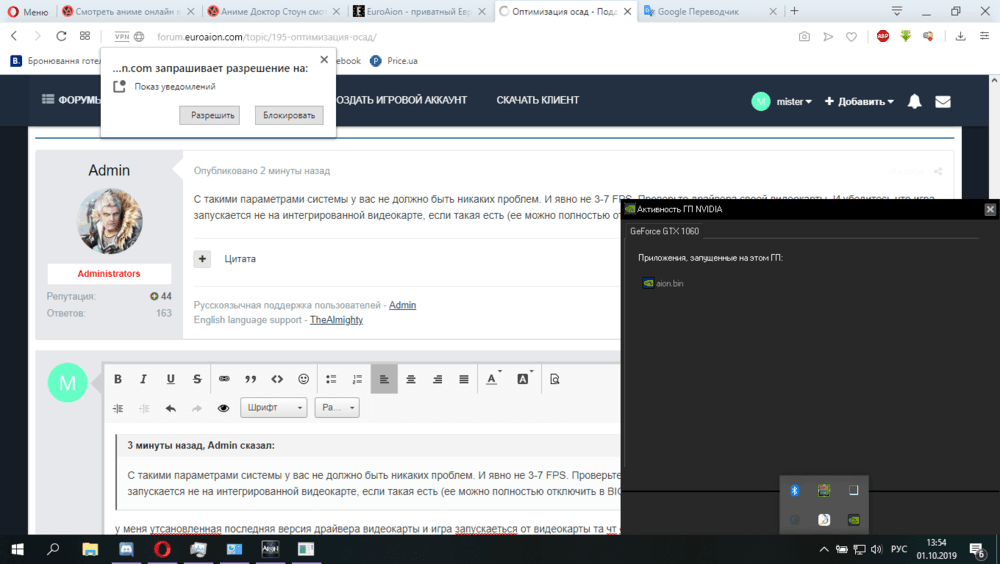Screen dimensions: 1000x564
Task: Open forum messages envelope icon
Action: 942,101
